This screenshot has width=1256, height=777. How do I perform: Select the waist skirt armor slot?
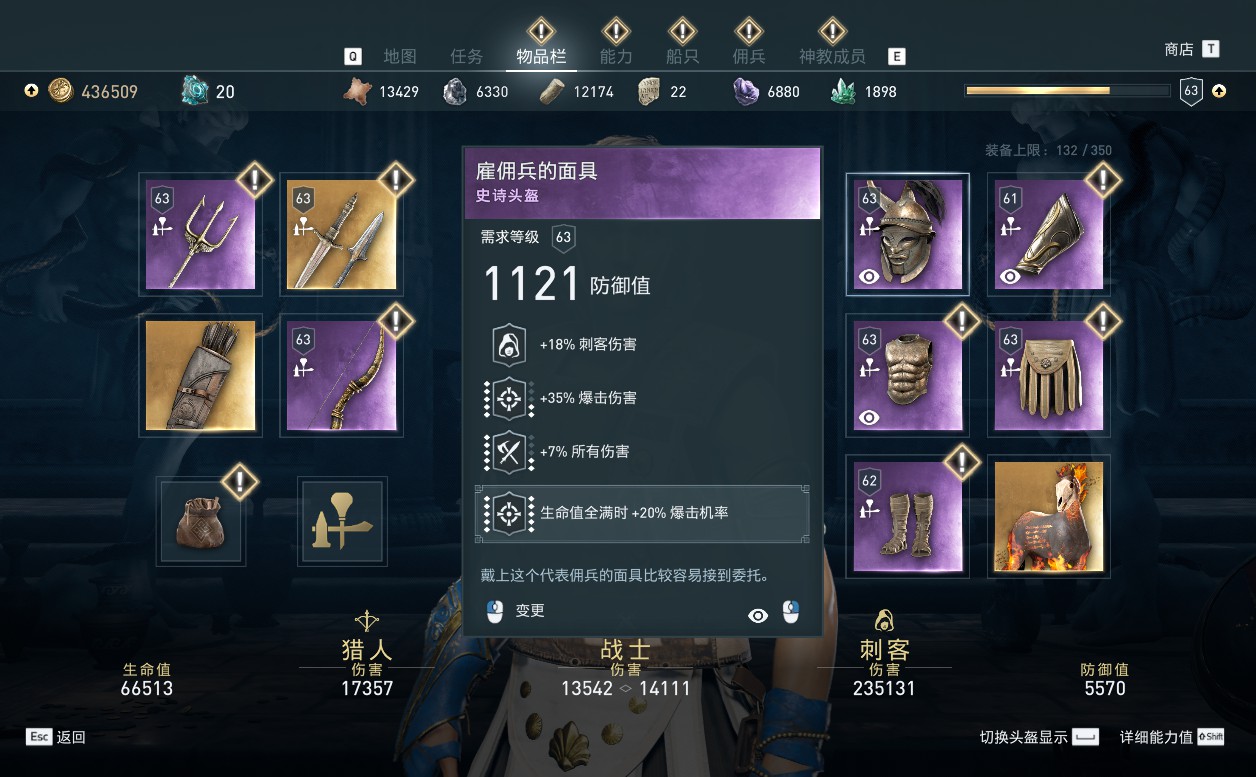[x=1049, y=375]
